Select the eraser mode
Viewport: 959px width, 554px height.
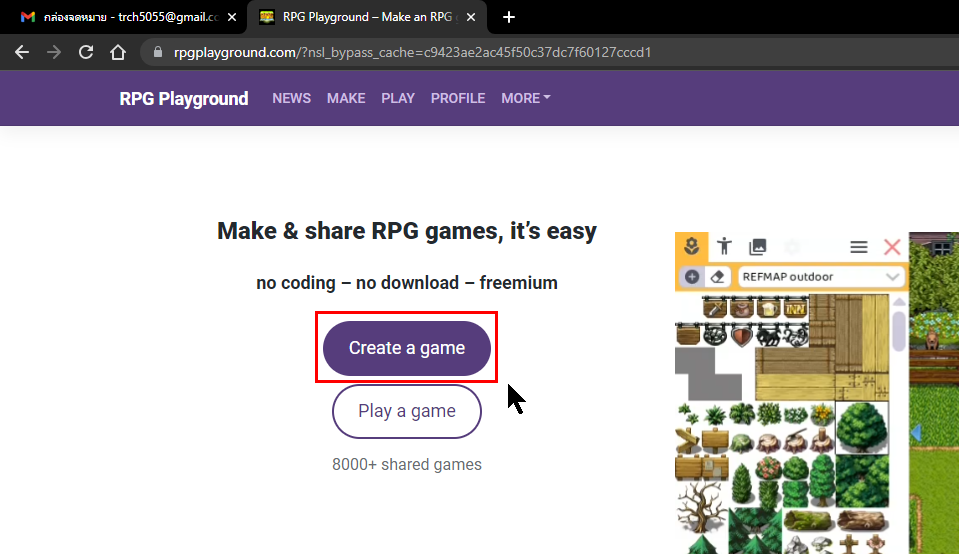point(717,277)
